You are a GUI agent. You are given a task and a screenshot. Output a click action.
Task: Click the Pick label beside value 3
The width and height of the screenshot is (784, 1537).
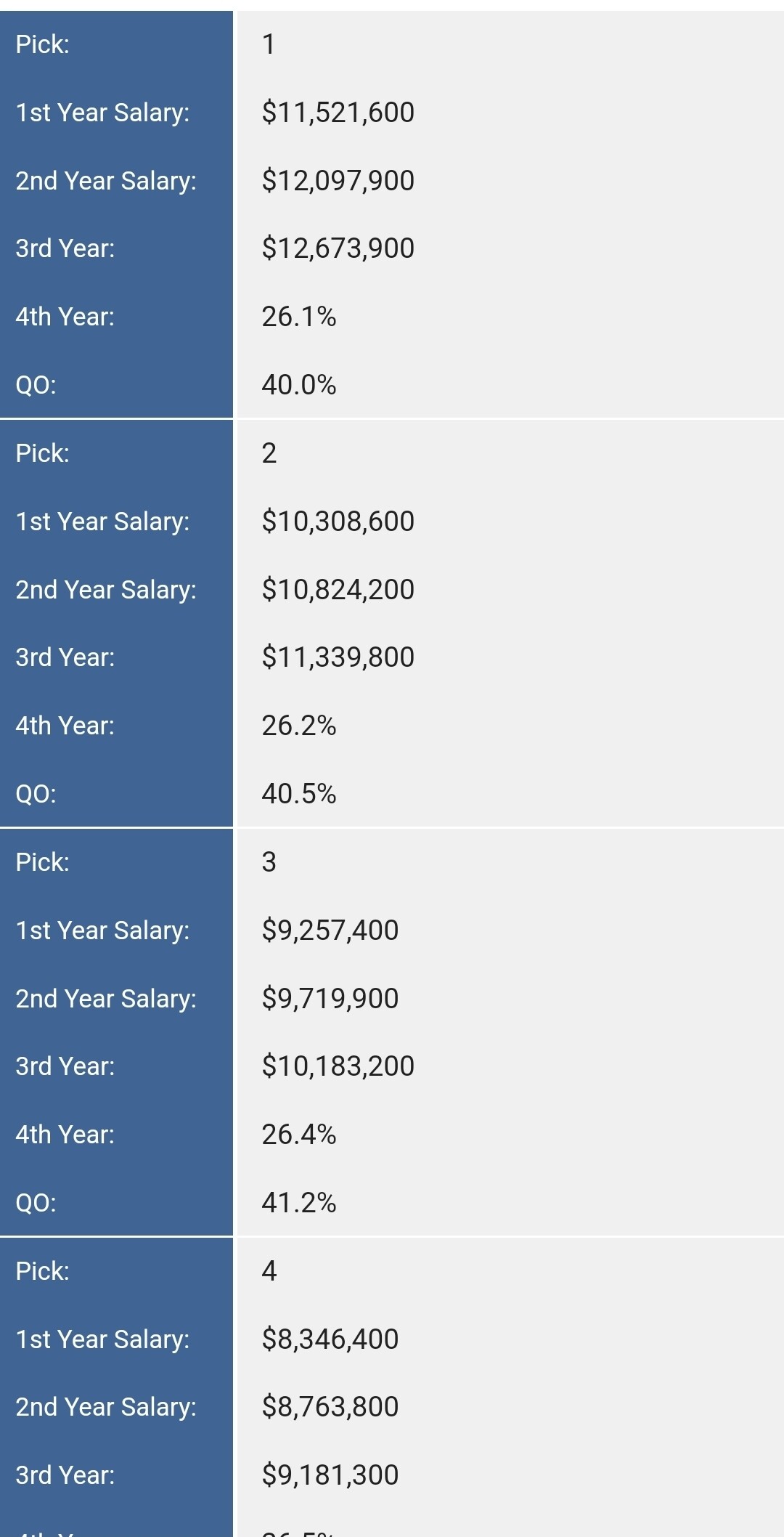(43, 862)
